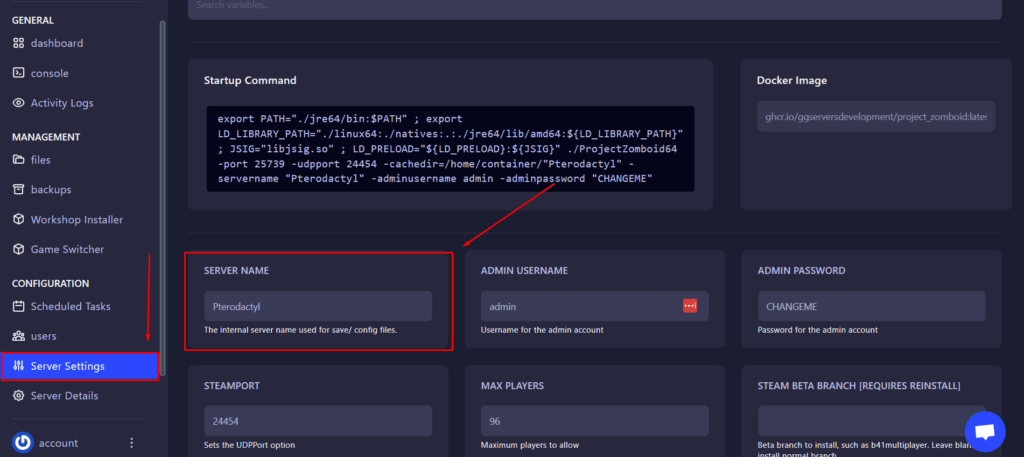Screen dimensions: 1024x457
Task: Click the account avatar power icon
Action: point(22,443)
